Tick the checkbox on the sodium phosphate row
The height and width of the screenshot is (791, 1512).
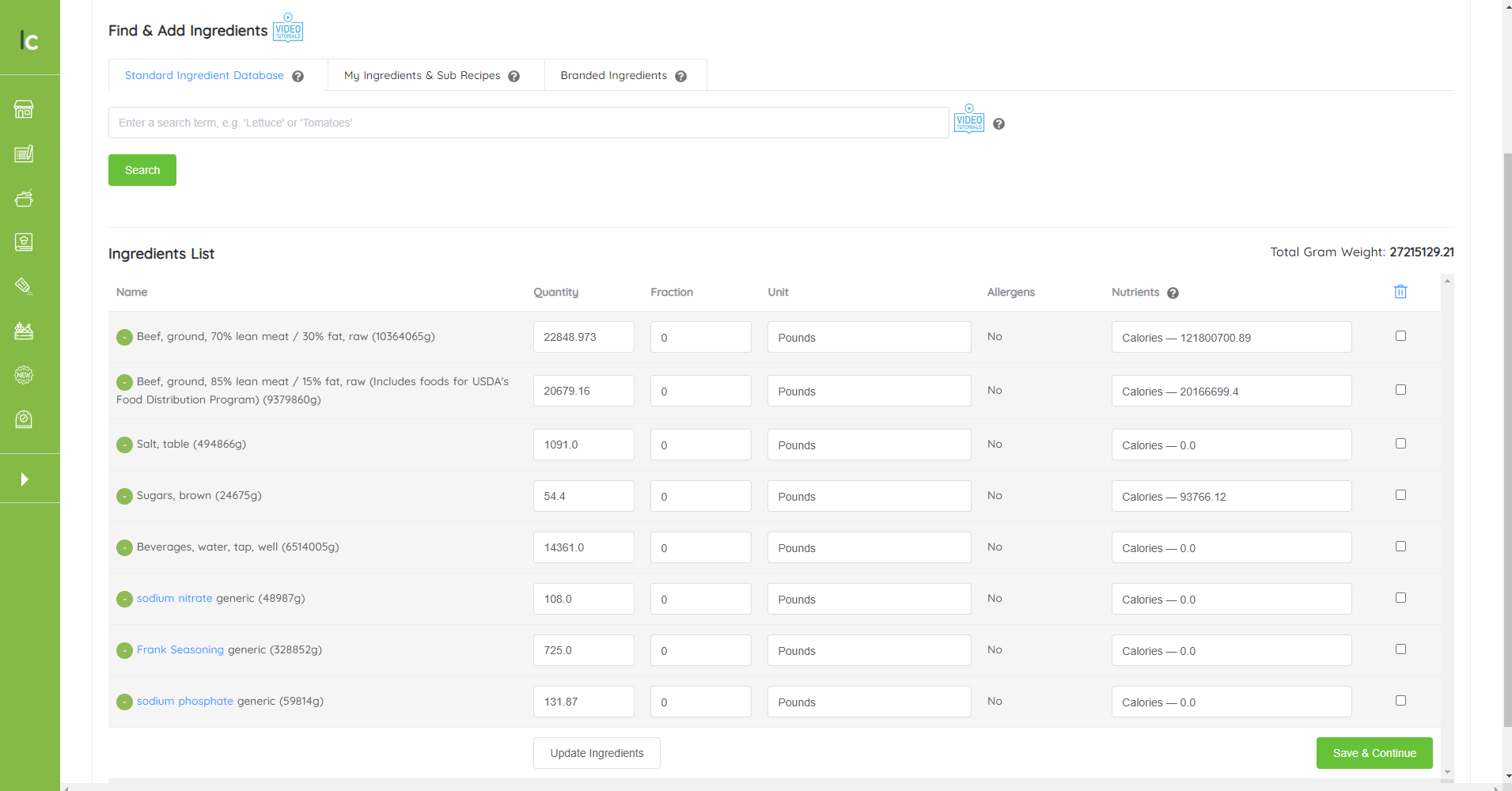point(1400,699)
